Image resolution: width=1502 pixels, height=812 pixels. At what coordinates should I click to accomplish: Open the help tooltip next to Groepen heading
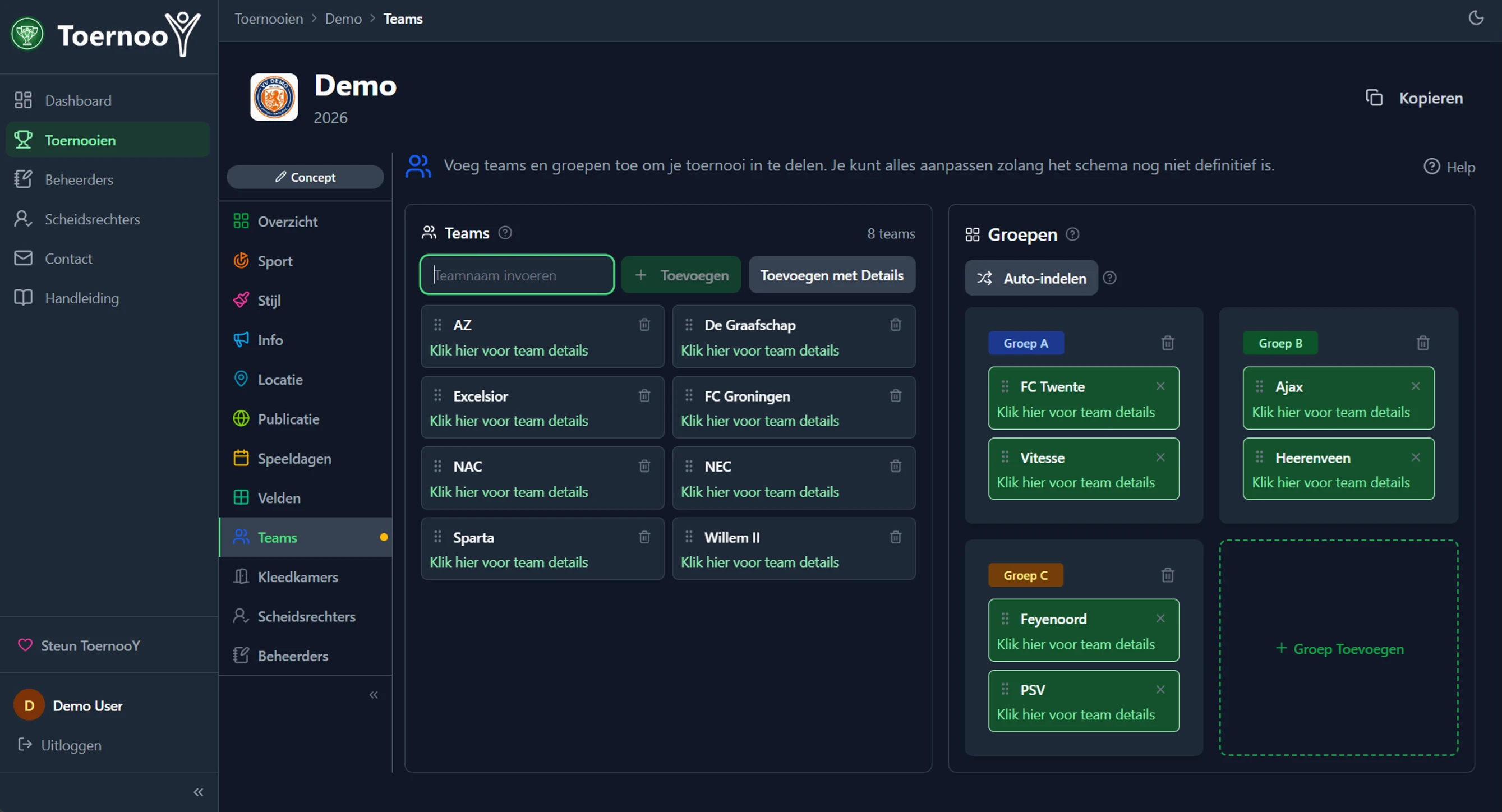coord(1072,234)
